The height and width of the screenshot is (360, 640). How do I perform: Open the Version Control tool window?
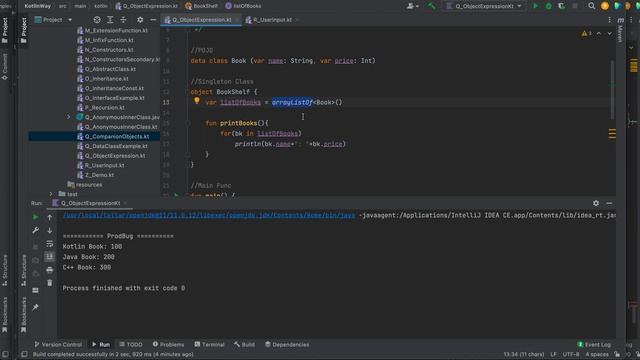tap(58, 344)
